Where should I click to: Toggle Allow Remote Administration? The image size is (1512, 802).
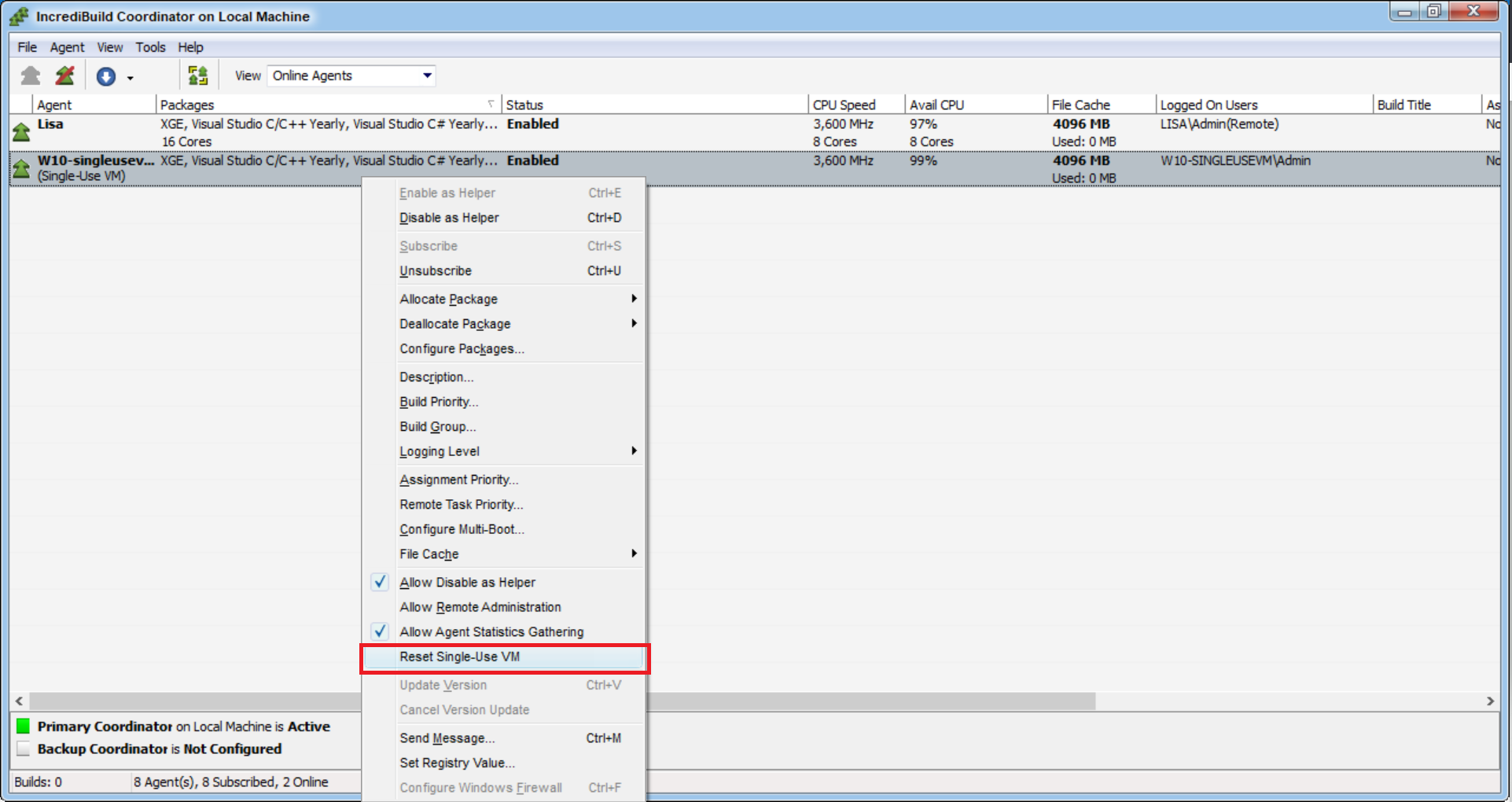coord(503,607)
